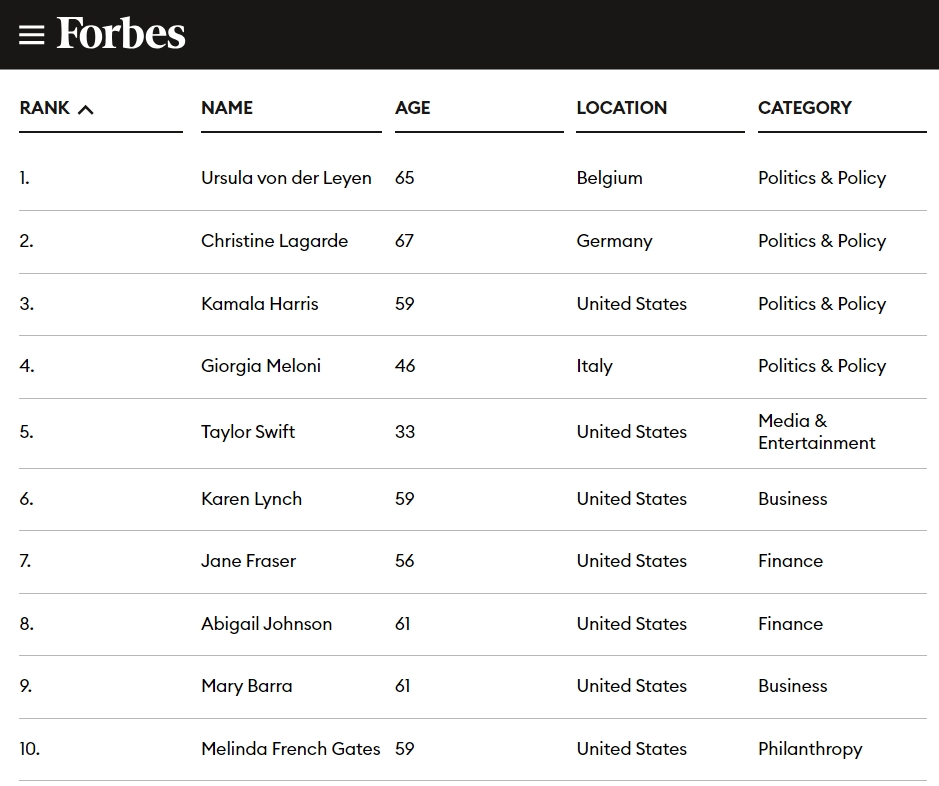Toggle the Rank sort arrow
Image resolution: width=939 pixels, height=786 pixels.
(86, 109)
